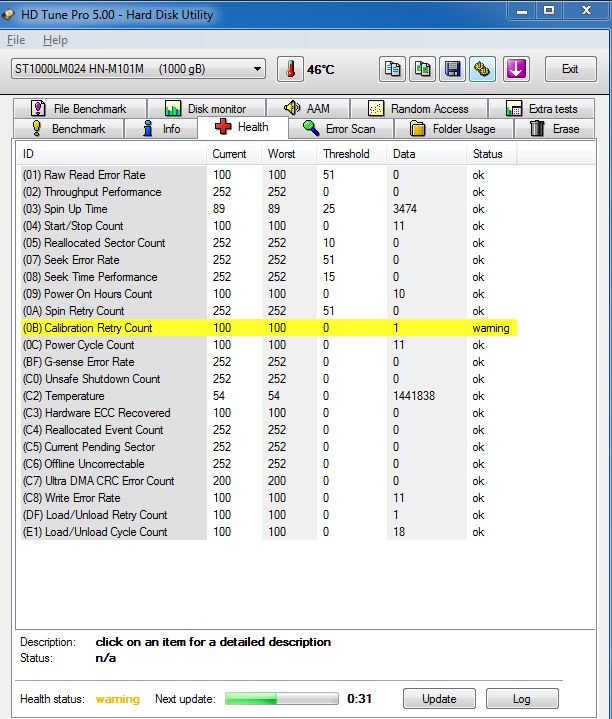612x719 pixels.
Task: Switch to the AAM tab
Action: 308,109
